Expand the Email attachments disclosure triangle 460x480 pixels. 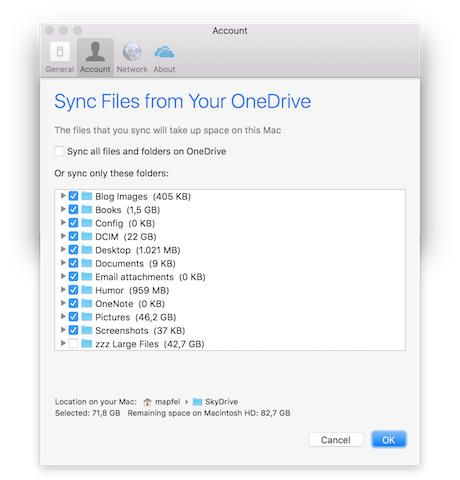(63, 276)
